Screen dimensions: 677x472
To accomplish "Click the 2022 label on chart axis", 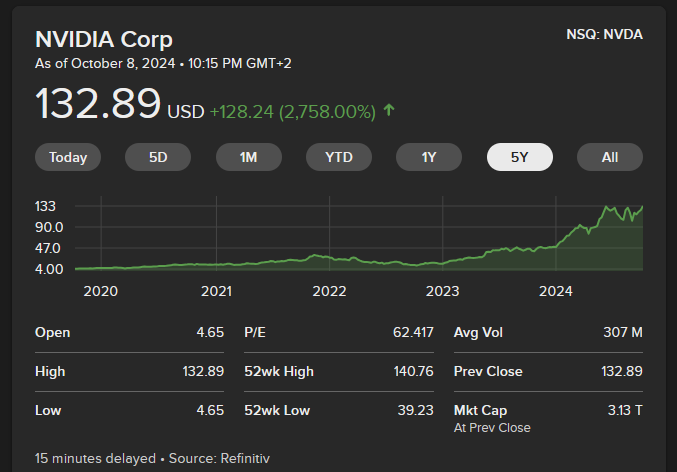I will pos(329,291).
